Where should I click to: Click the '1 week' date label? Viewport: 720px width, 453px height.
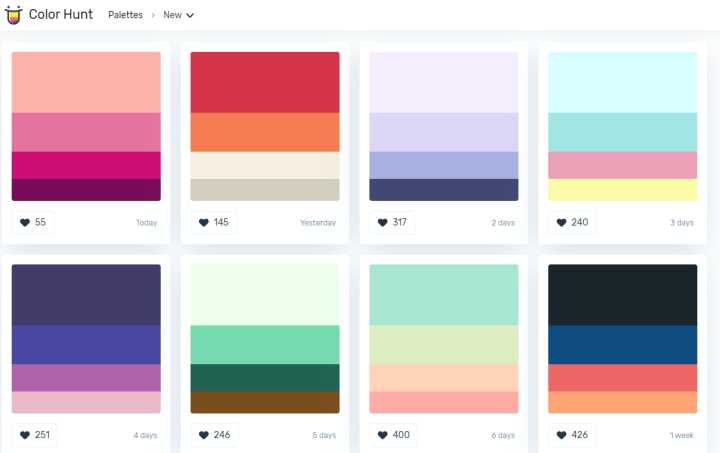(682, 435)
